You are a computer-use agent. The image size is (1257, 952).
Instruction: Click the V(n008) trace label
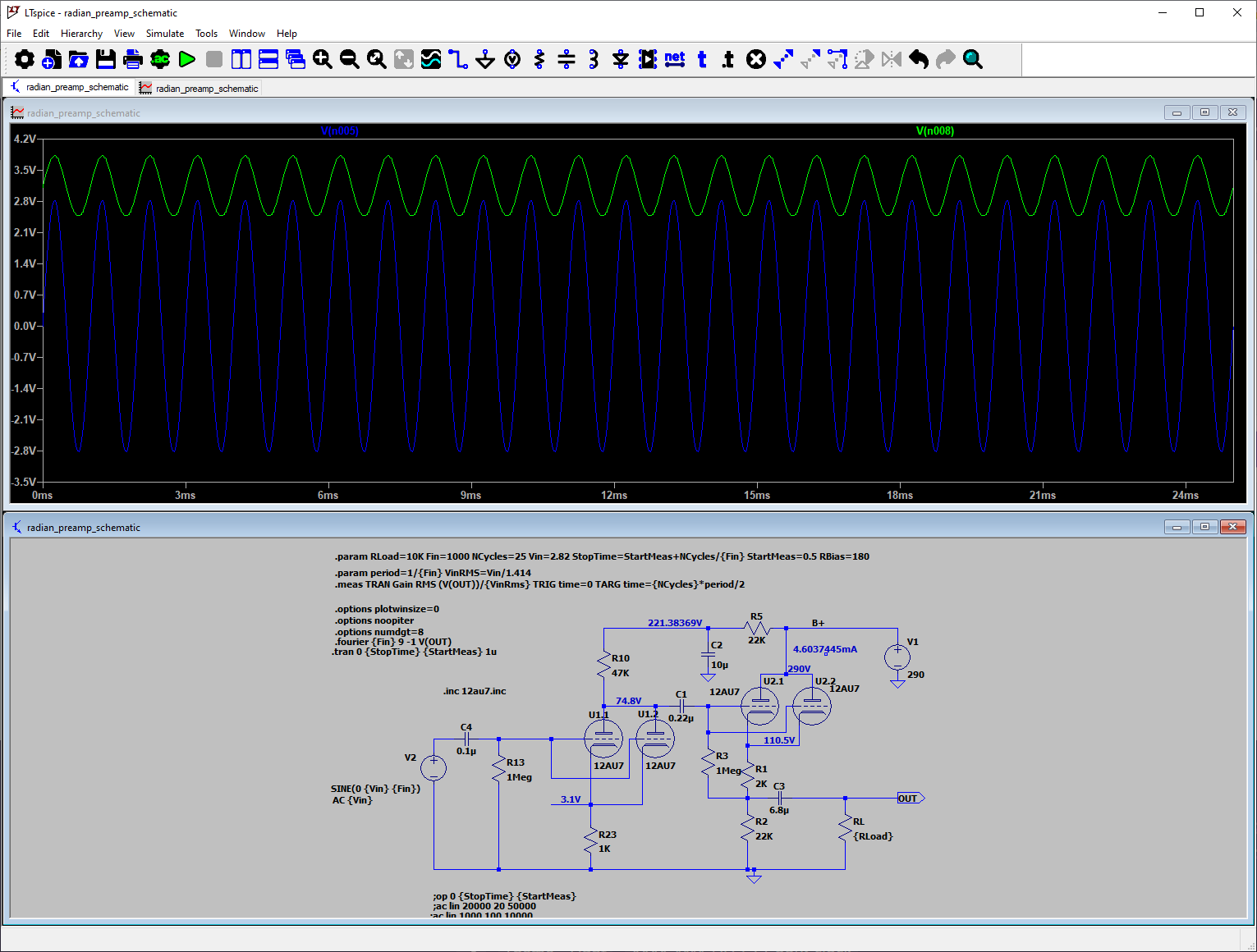pos(935,131)
